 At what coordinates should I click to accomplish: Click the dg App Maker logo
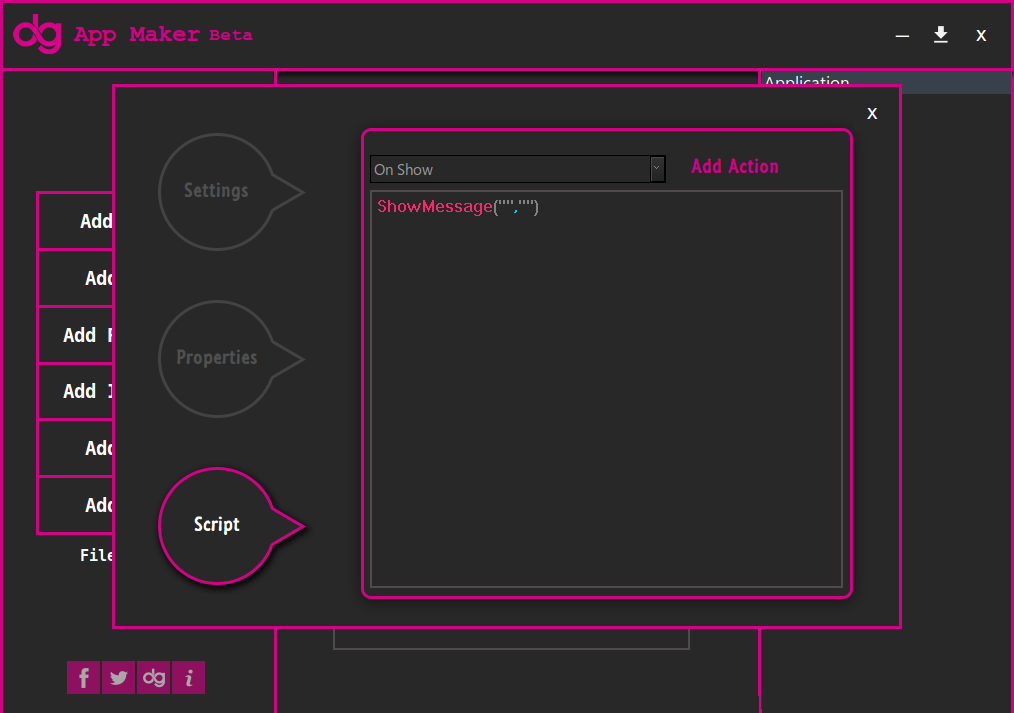38,34
